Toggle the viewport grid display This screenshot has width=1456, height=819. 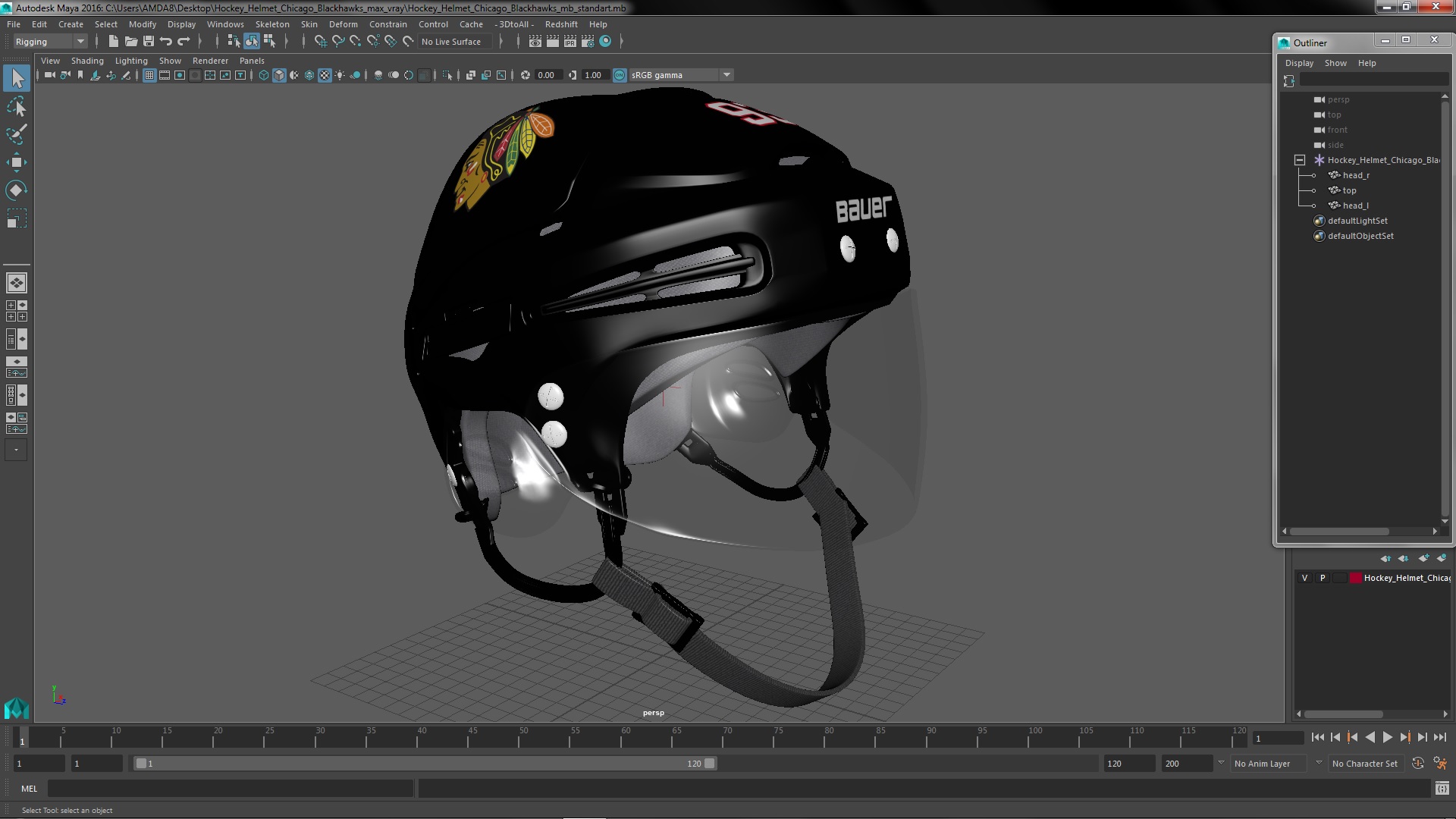click(149, 75)
